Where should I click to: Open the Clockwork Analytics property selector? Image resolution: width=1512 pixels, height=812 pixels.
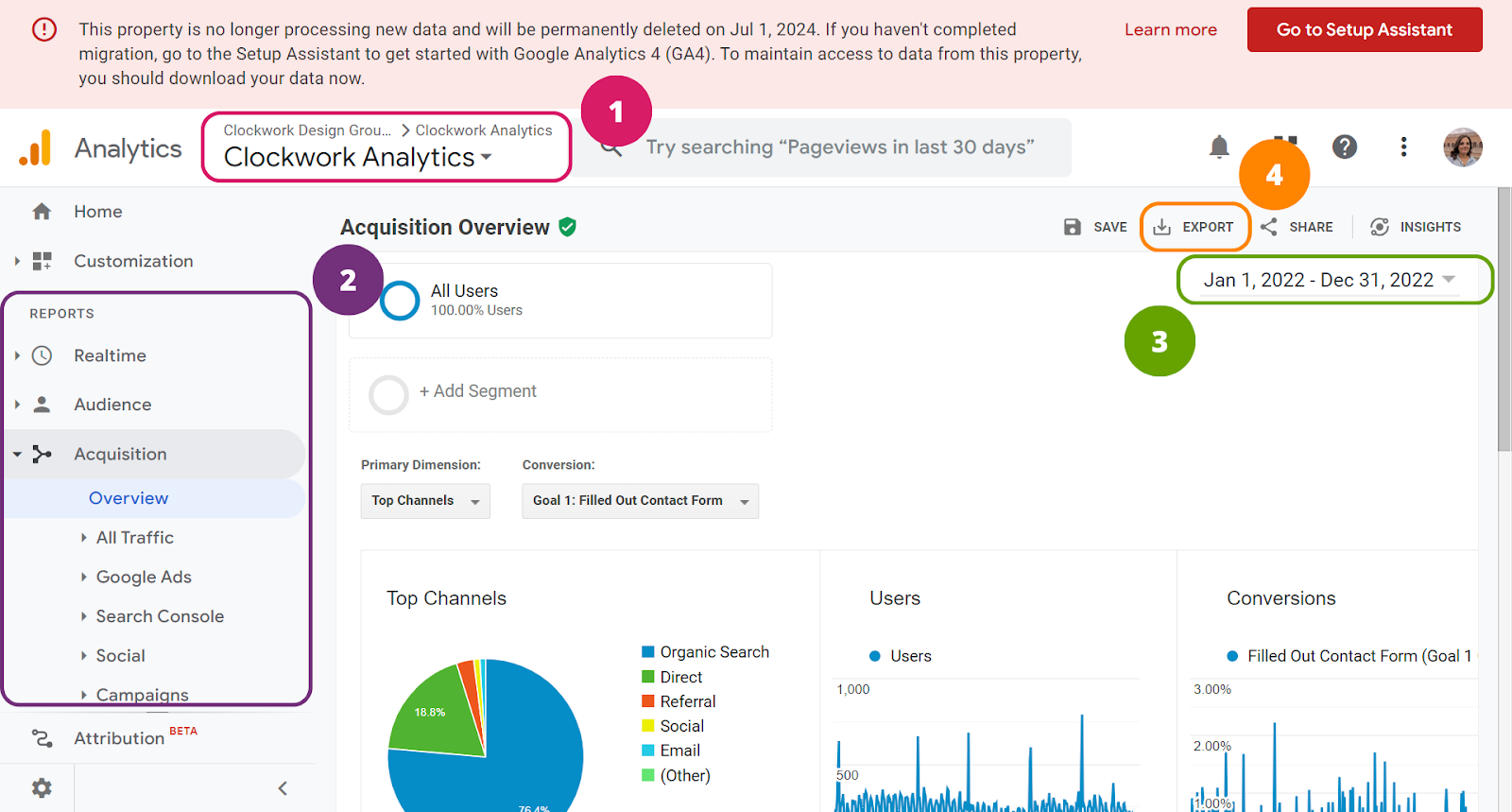tap(358, 157)
